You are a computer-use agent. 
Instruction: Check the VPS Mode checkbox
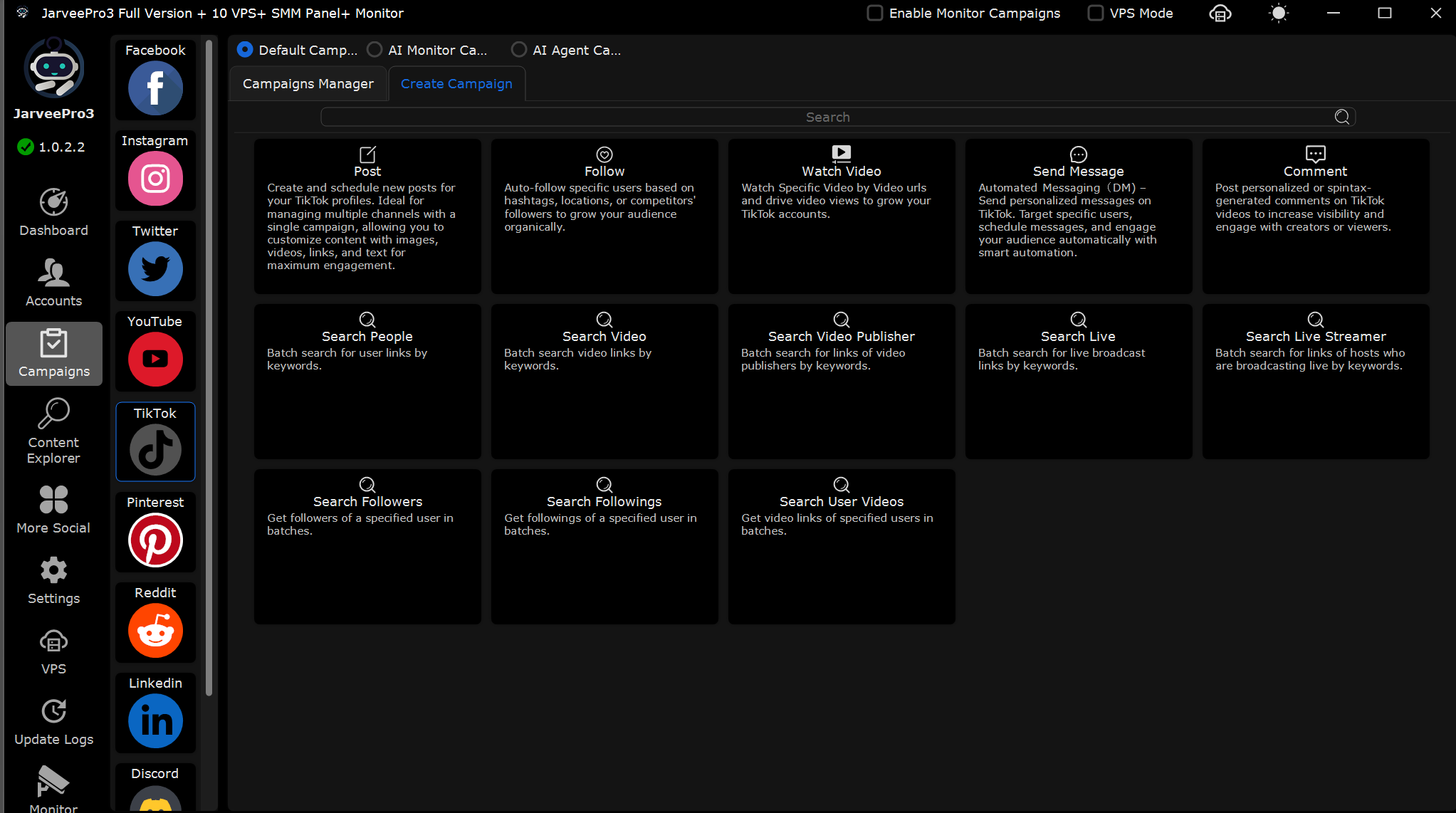click(1096, 14)
